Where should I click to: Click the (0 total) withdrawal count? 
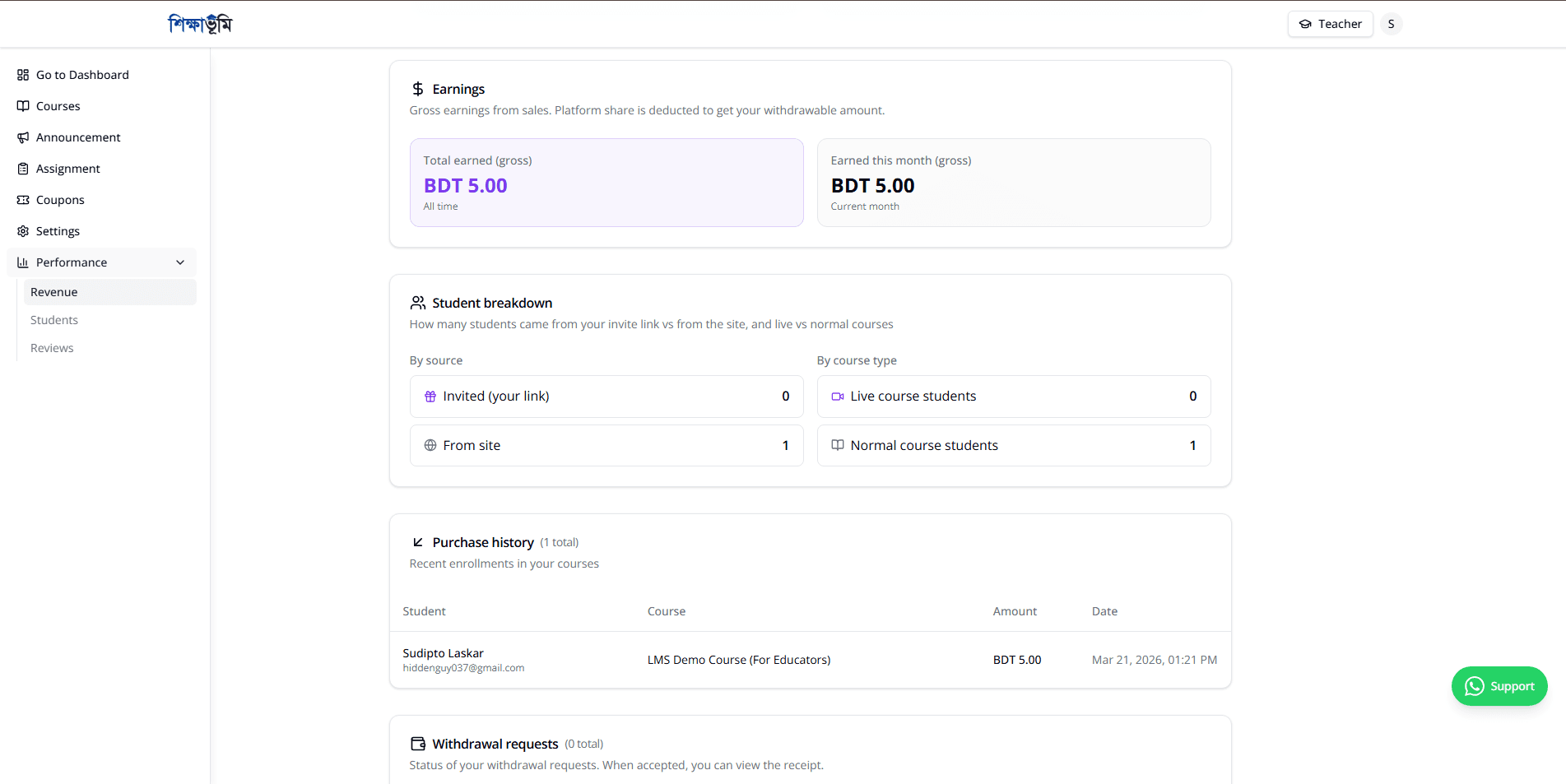584,744
